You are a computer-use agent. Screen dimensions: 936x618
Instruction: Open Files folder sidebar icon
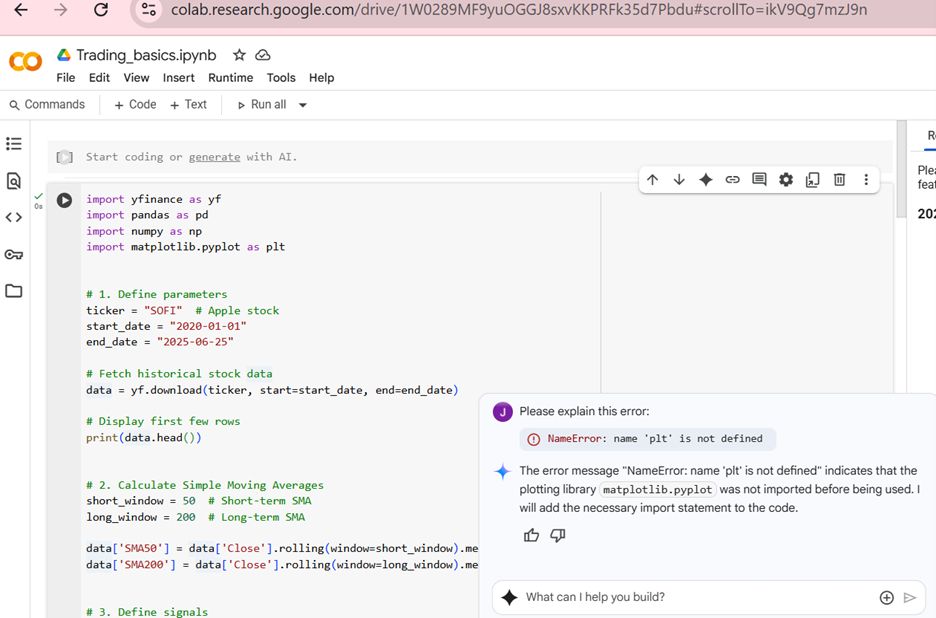(14, 291)
